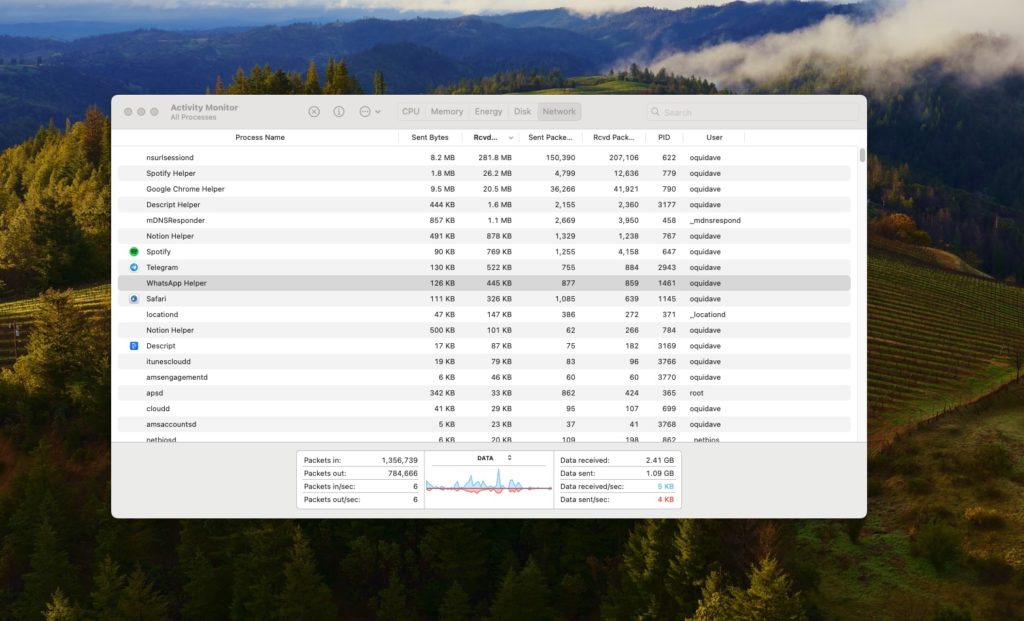Click the Safari app icon in list
Image resolution: width=1024 pixels, height=621 pixels.
coord(134,298)
